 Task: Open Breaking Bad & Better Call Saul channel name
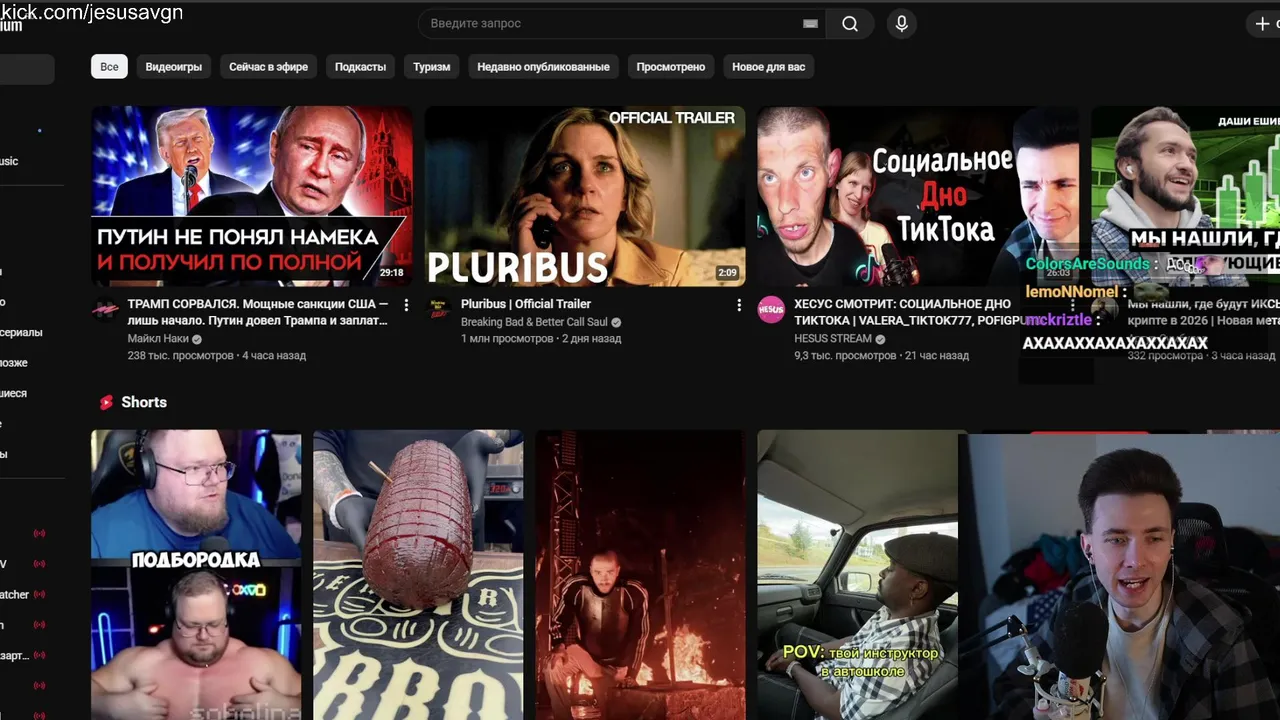pos(534,323)
